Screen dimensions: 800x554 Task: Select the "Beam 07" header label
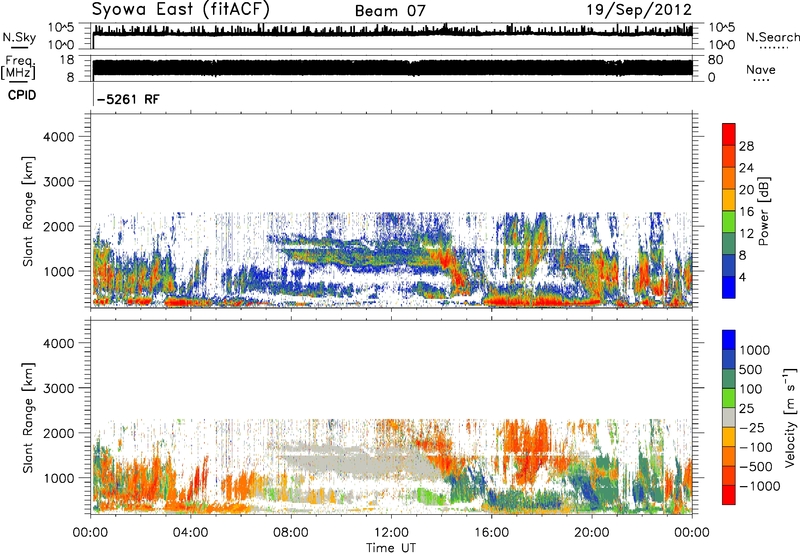click(390, 11)
